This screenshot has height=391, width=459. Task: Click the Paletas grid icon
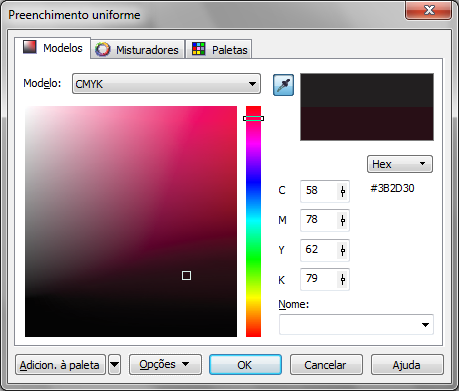point(199,49)
